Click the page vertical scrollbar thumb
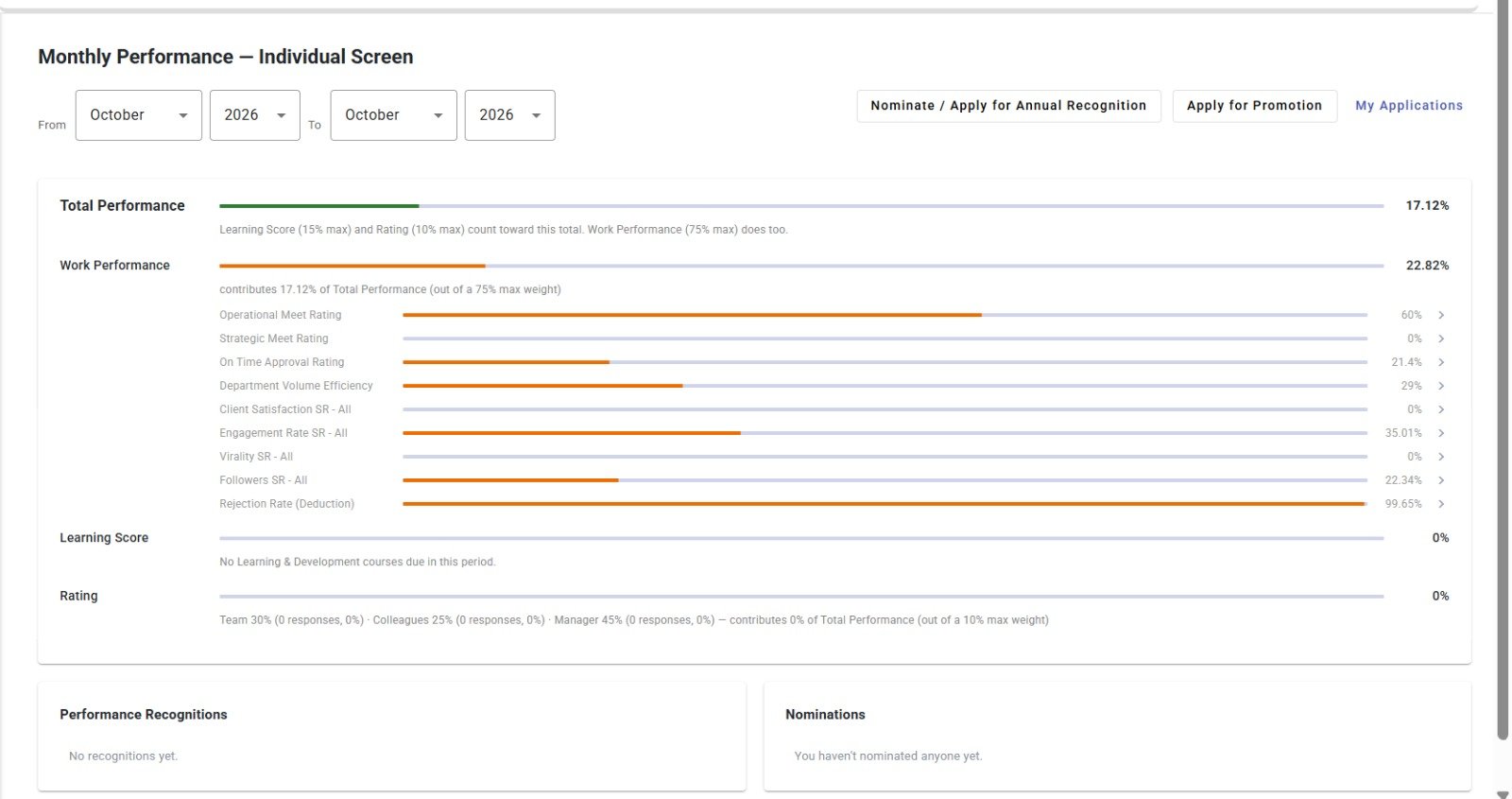Screen dimensions: 1512x799 1503,369
